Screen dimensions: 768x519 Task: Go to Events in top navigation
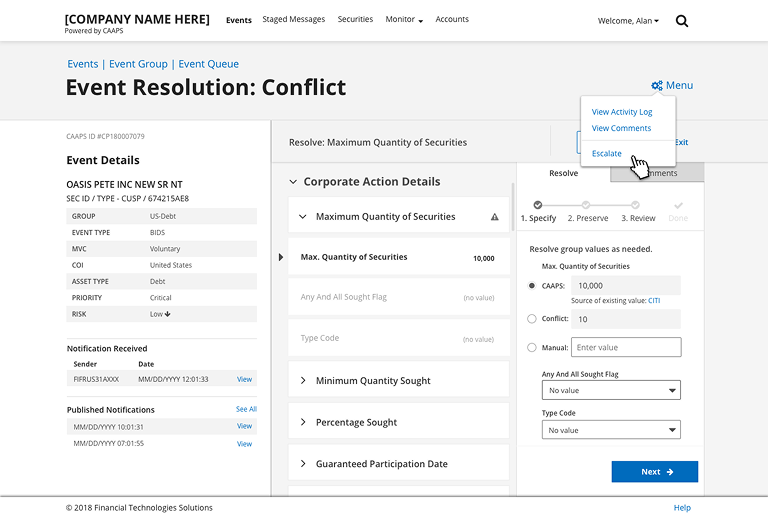point(239,20)
